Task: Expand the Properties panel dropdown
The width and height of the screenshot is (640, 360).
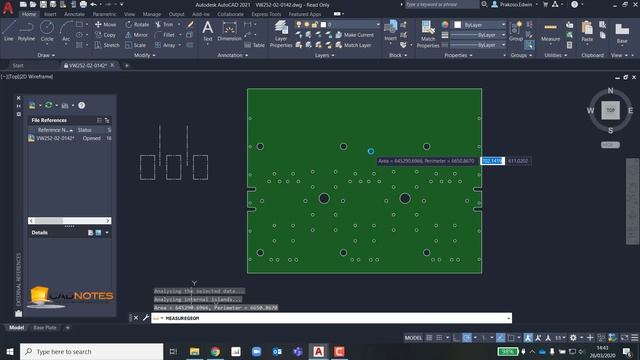Action: (458, 55)
